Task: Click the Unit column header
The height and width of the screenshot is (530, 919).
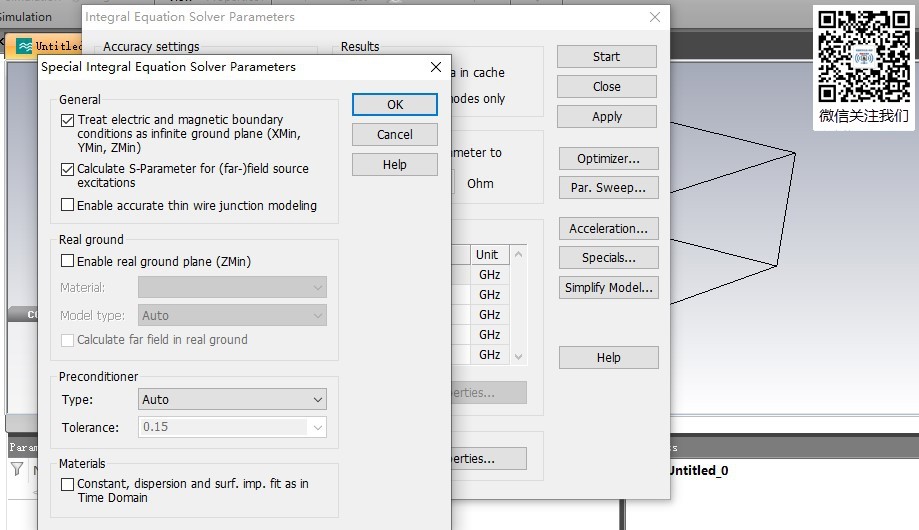Action: 489,254
